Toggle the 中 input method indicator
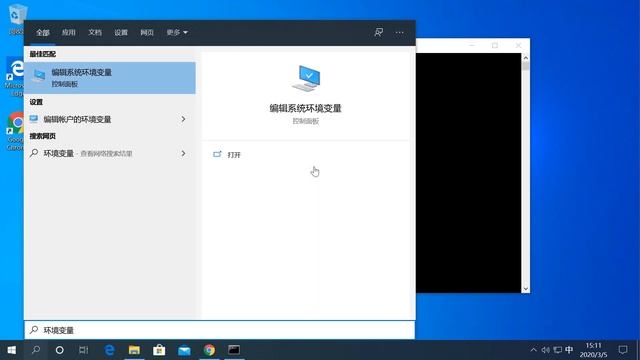Screen dimensions: 640x360 click(569, 350)
